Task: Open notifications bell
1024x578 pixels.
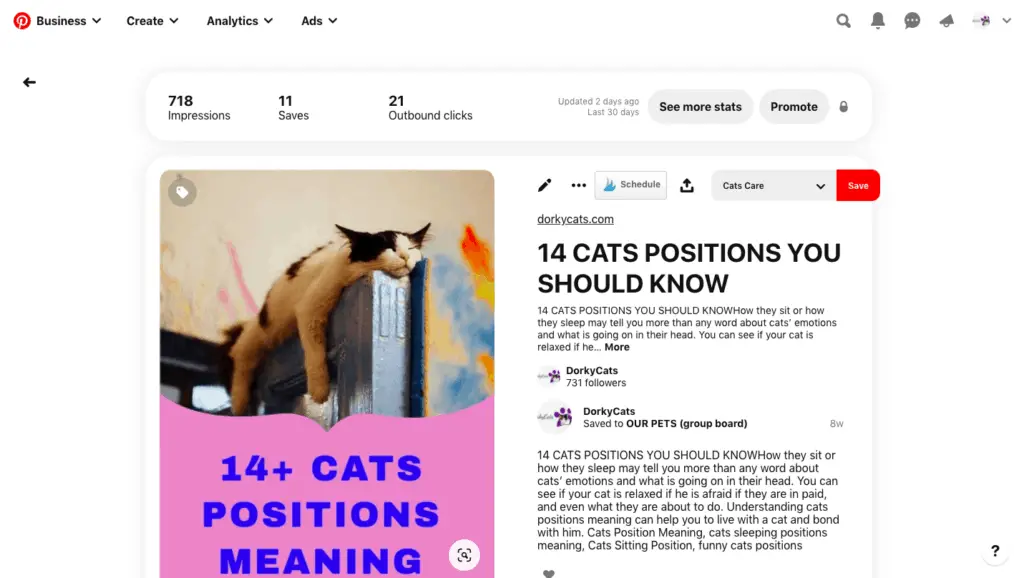Action: coord(878,21)
